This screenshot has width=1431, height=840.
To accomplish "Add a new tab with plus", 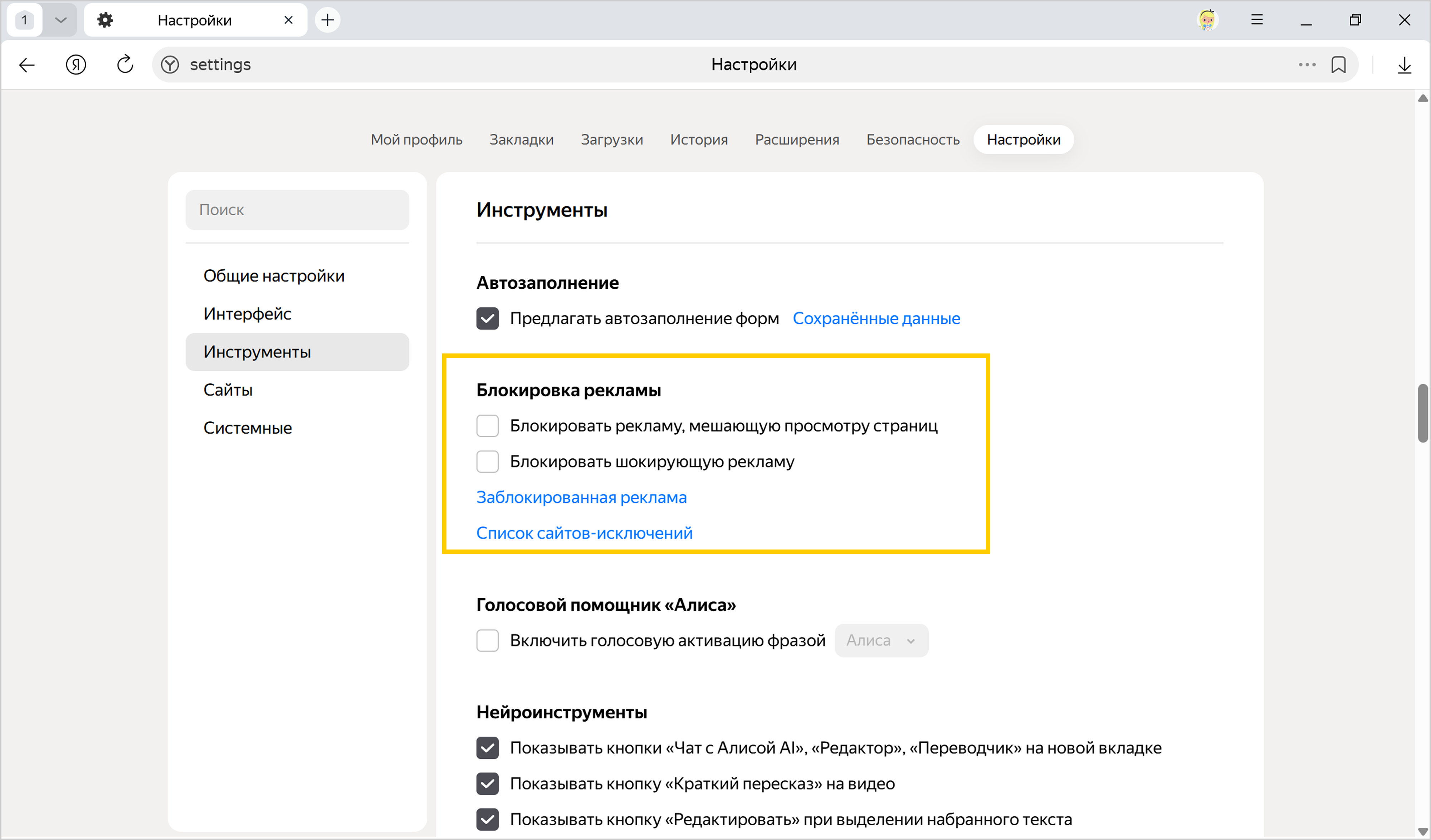I will [328, 20].
